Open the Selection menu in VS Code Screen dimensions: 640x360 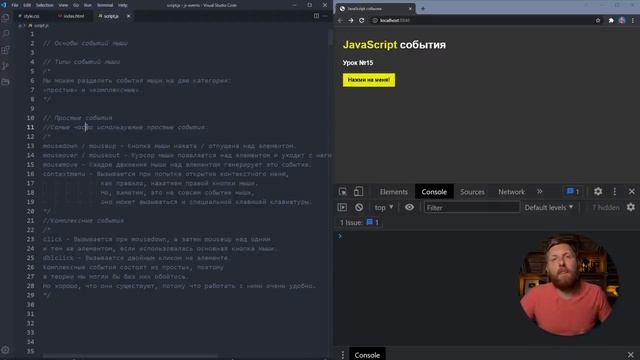coord(44,5)
